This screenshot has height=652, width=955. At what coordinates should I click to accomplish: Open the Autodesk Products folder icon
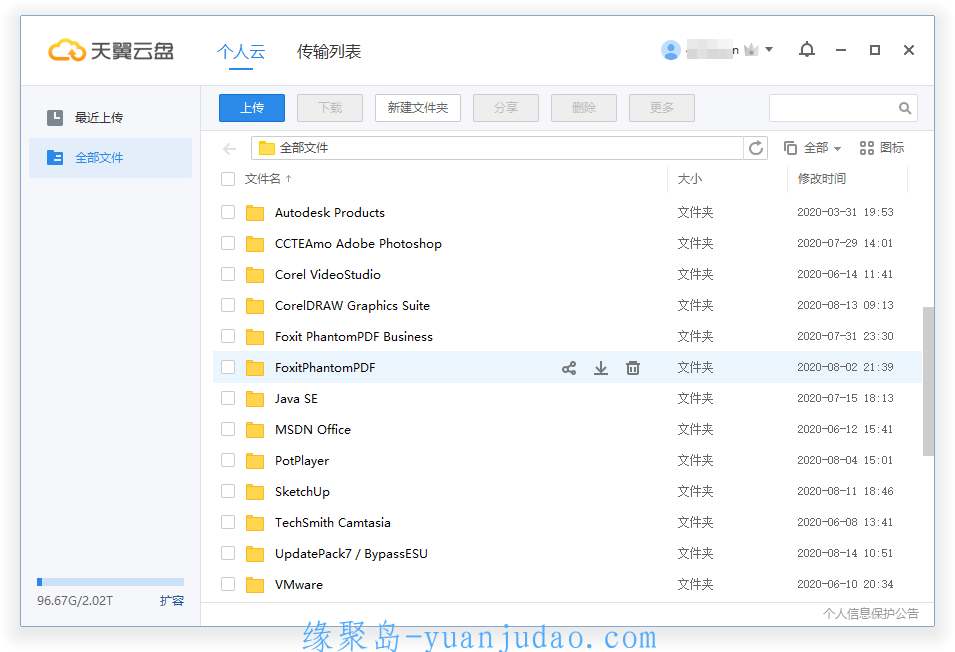pyautogui.click(x=255, y=213)
